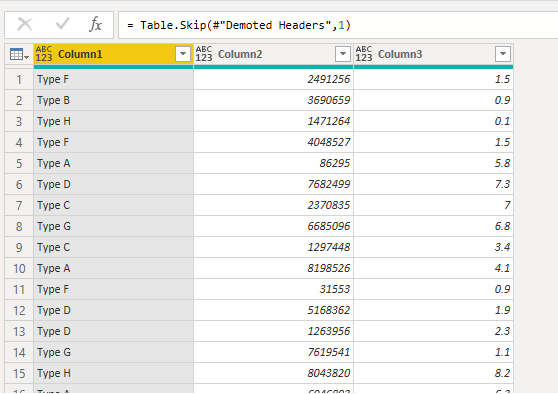Screen dimensions: 558x394
Task: Click the Type H cell in row 15
Action: (x=114, y=373)
